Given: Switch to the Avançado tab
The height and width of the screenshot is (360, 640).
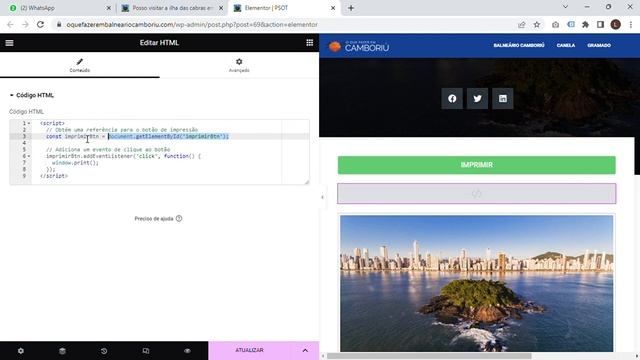Looking at the screenshot, I should 239,65.
